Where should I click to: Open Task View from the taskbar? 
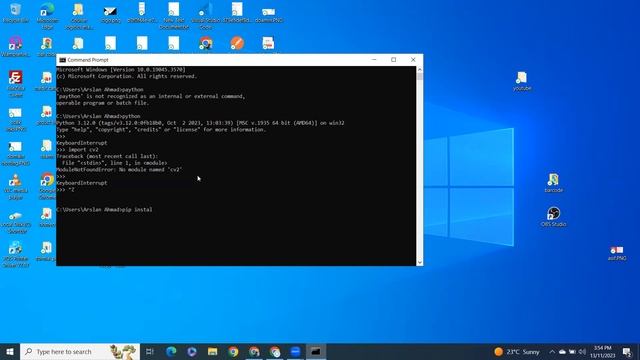[x=150, y=351]
